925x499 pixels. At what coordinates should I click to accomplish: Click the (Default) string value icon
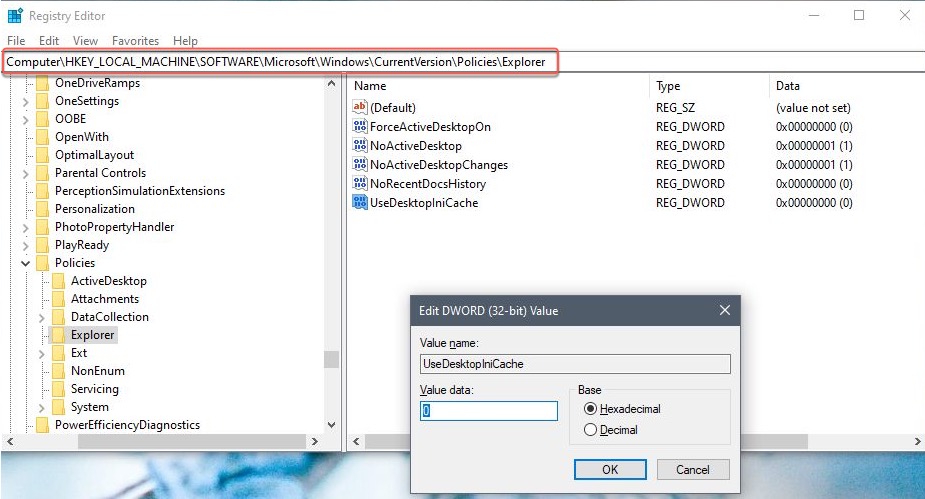(x=360, y=107)
